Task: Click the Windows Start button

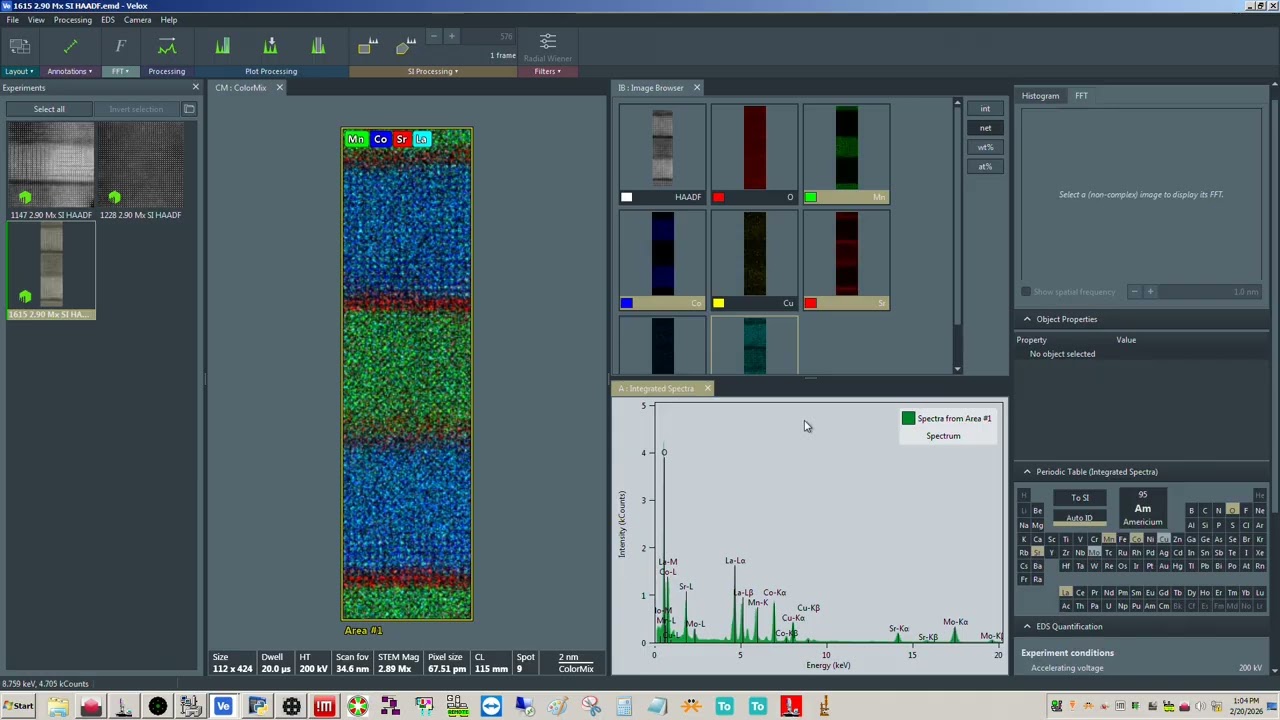Action: [x=19, y=707]
